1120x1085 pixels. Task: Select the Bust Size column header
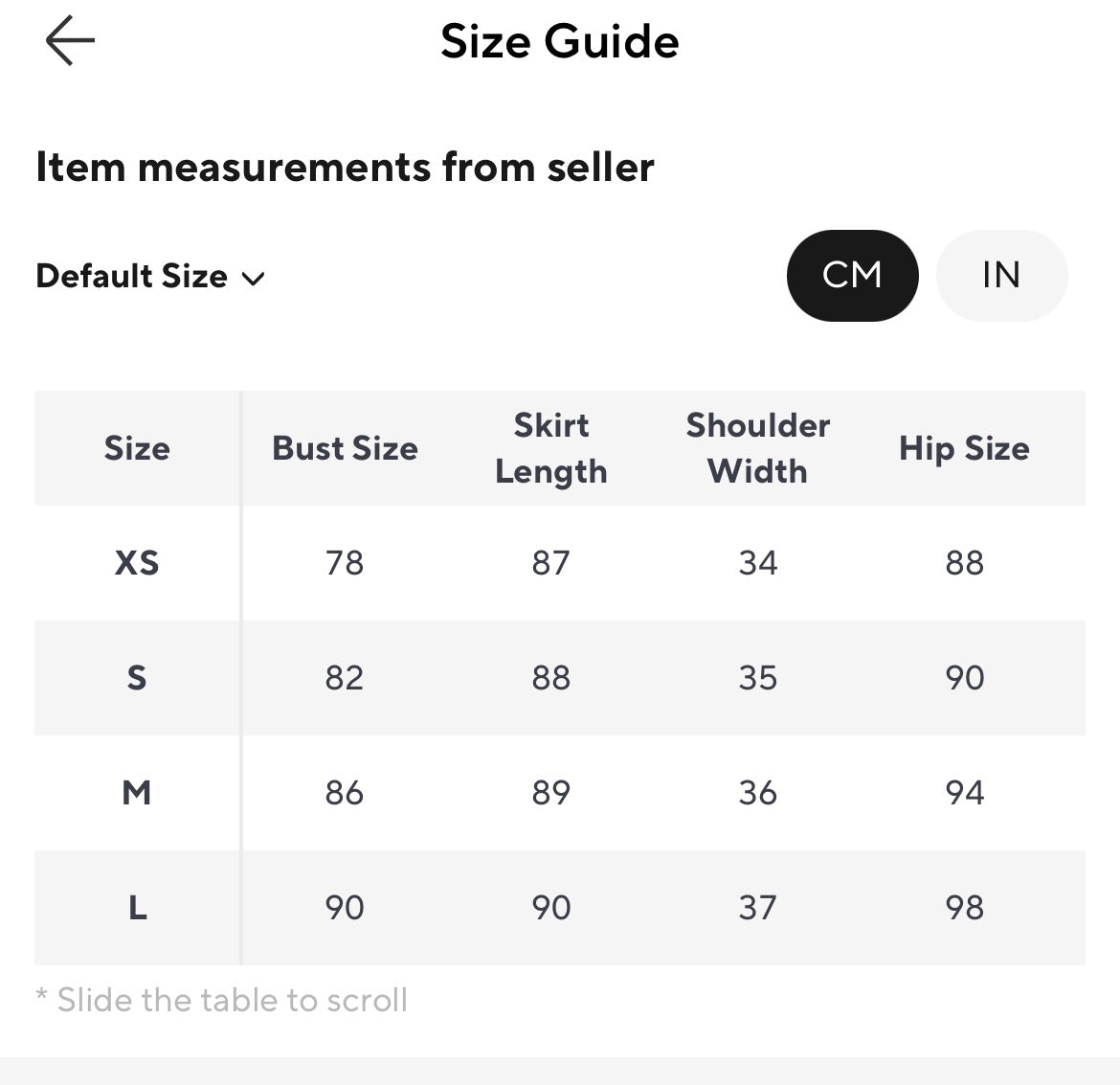(345, 448)
